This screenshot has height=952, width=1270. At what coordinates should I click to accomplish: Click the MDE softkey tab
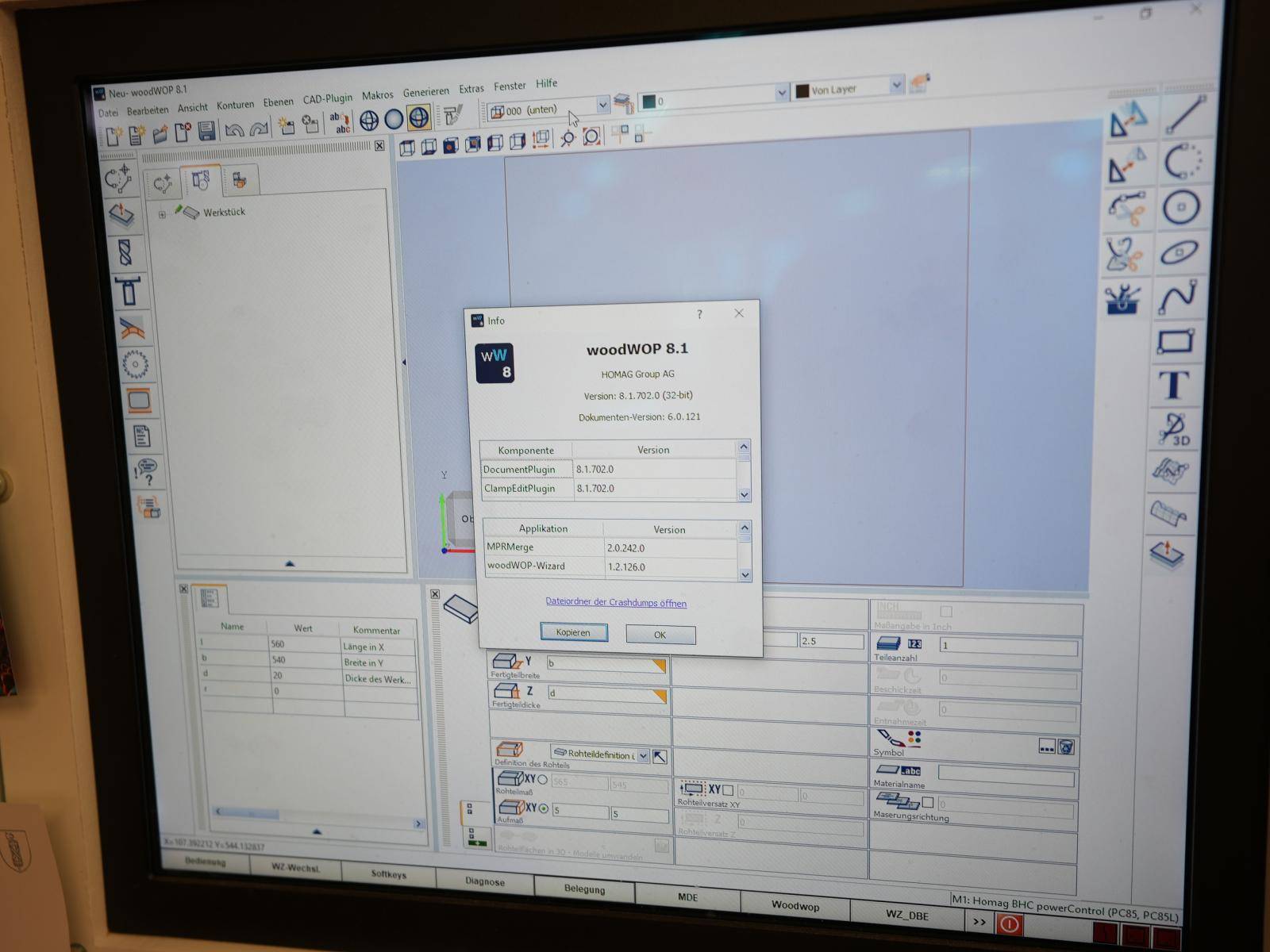point(687,896)
